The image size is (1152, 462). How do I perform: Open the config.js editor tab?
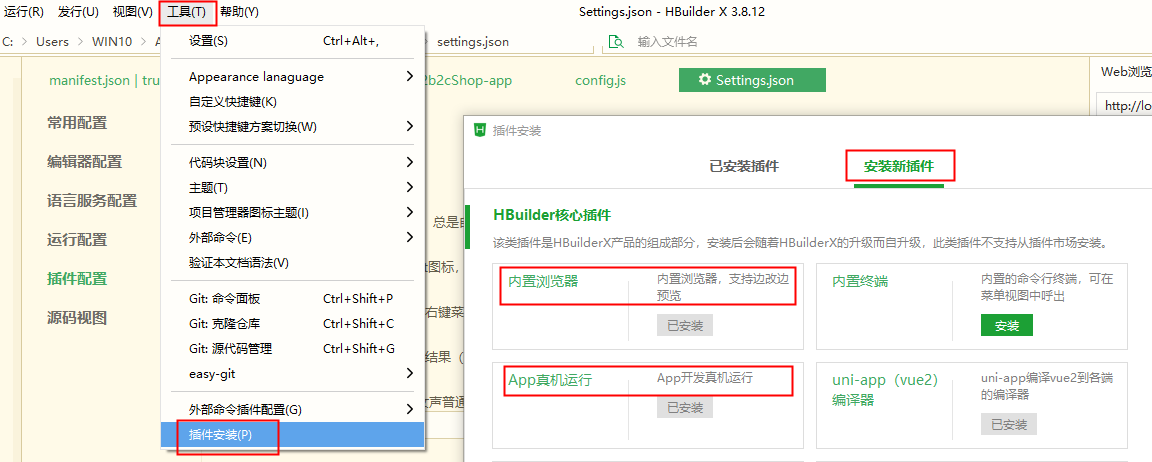coord(600,80)
